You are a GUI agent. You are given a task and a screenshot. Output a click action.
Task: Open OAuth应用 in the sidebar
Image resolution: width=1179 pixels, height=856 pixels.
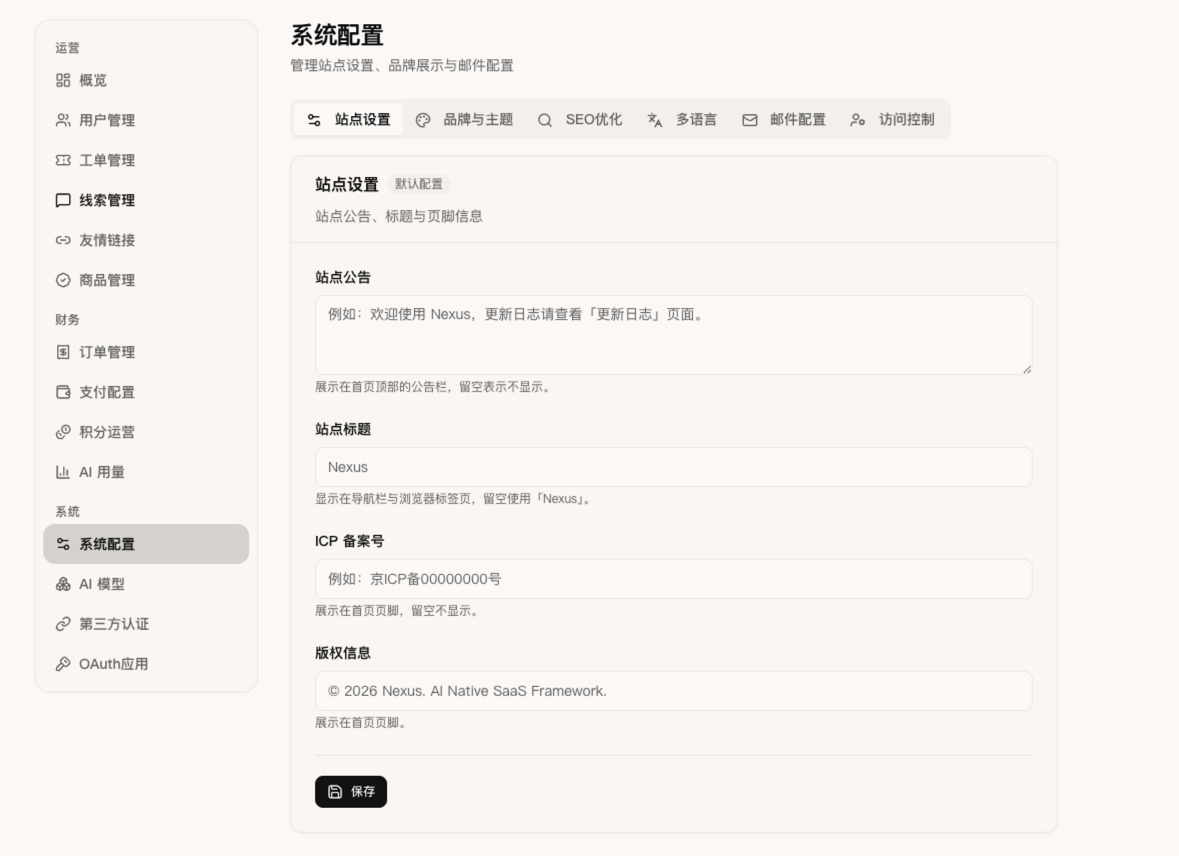pyautogui.click(x=146, y=664)
